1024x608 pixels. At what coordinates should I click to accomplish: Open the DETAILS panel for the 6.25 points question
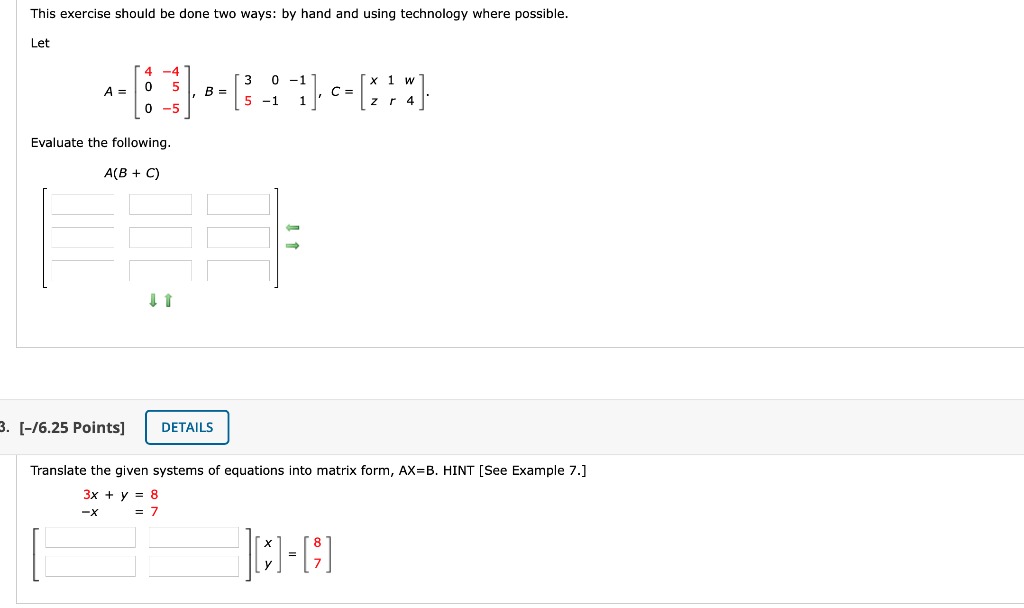pyautogui.click(x=187, y=427)
